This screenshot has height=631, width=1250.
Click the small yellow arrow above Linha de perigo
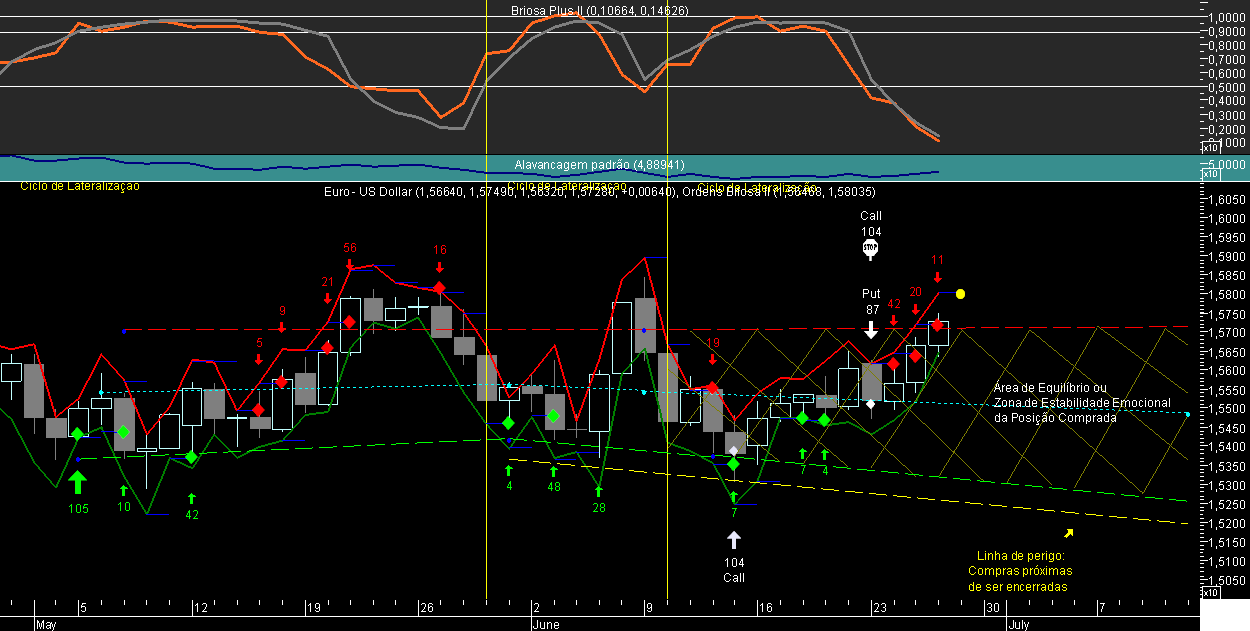[x=1069, y=533]
